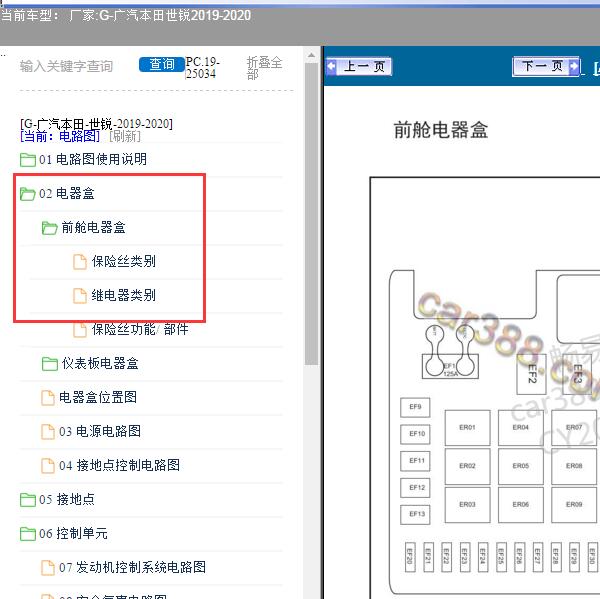Open the 03 电源电路图 page

[100, 431]
